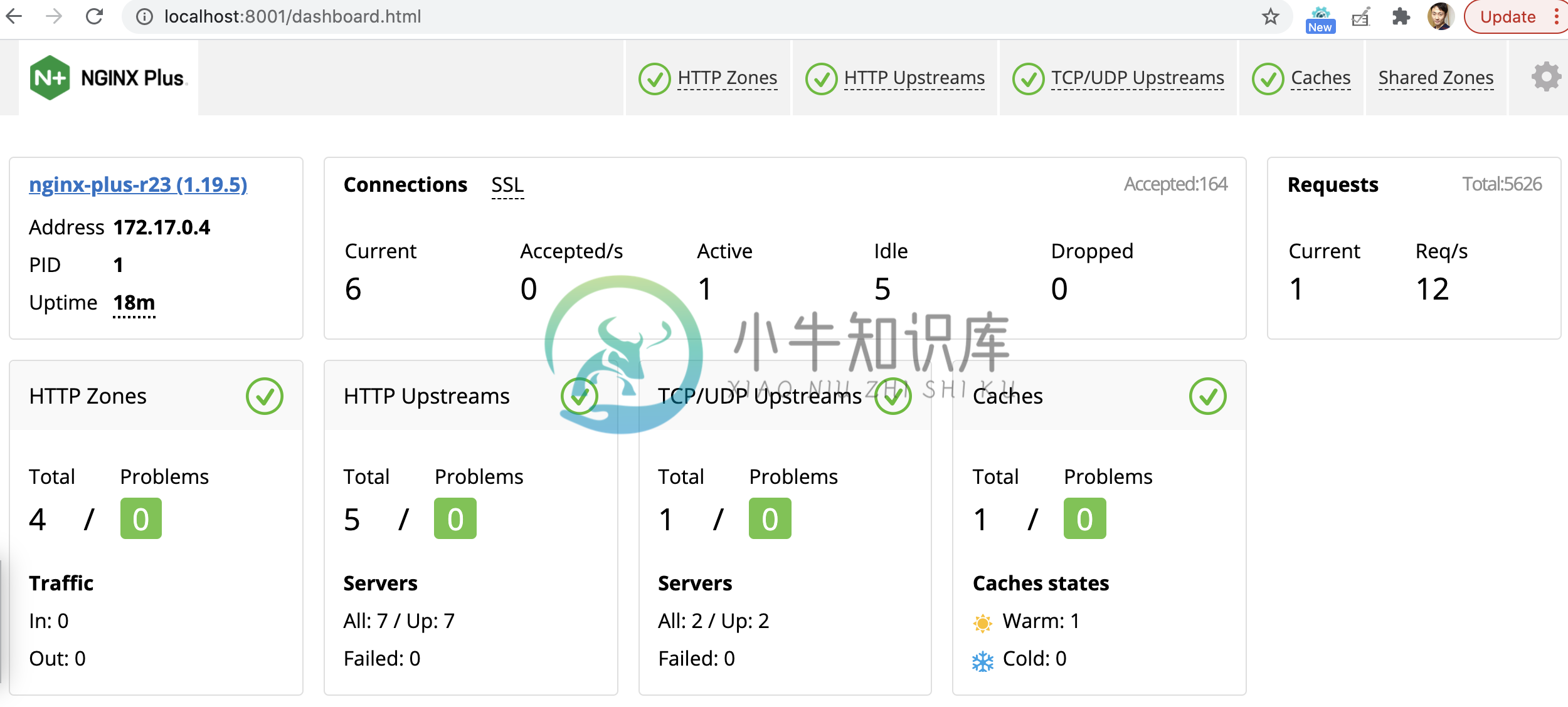Image resolution: width=1568 pixels, height=707 pixels.
Task: Click the Traffic Out: 0 text
Action: (57, 659)
